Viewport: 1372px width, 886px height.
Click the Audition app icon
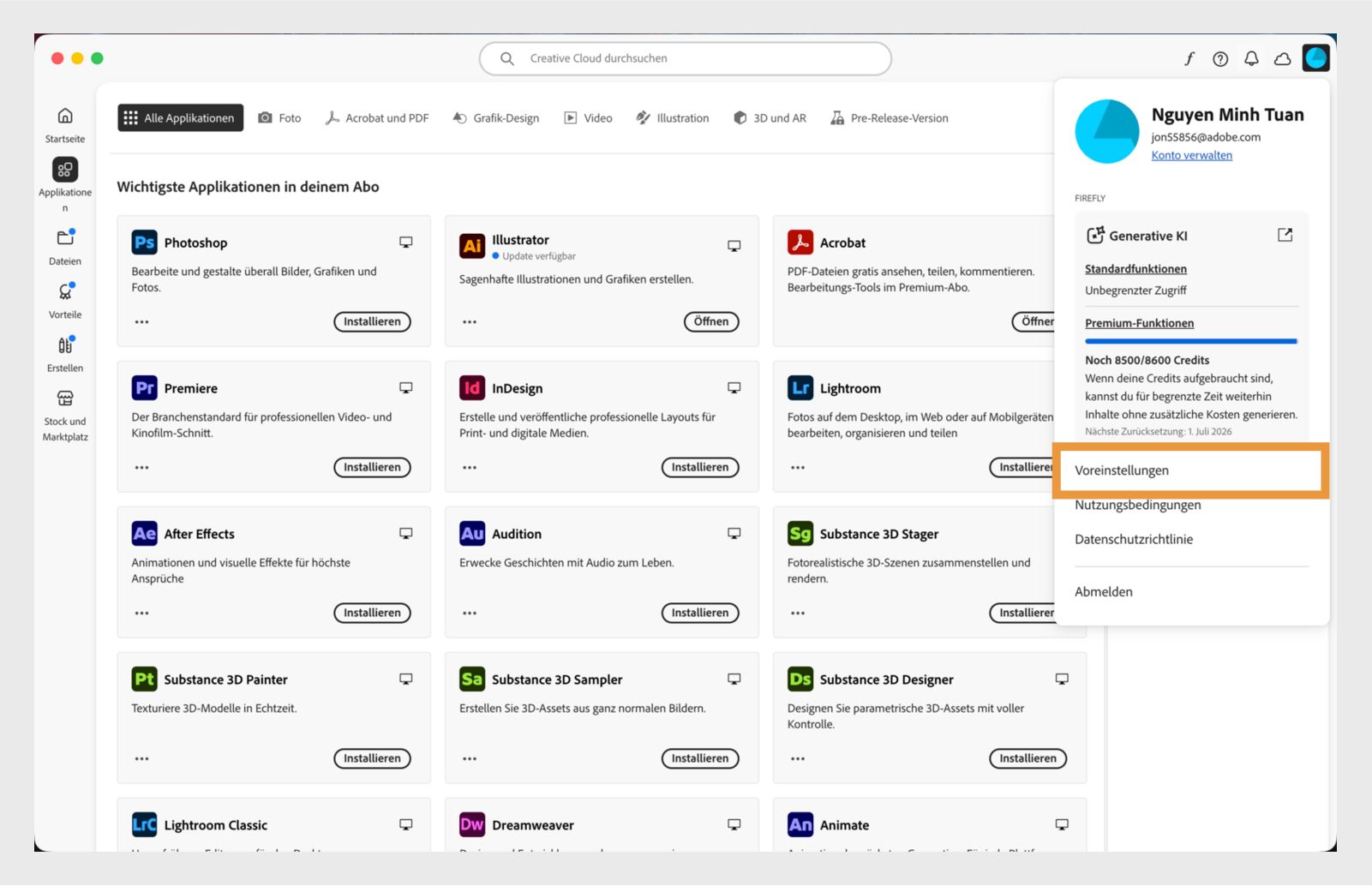click(x=472, y=534)
